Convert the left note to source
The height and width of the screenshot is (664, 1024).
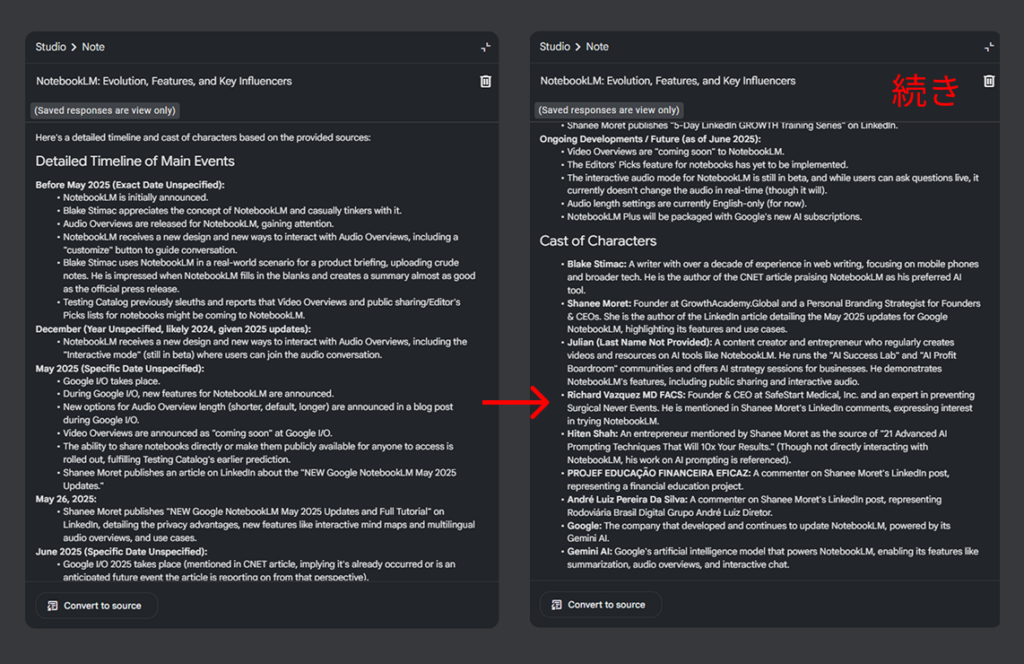[97, 606]
